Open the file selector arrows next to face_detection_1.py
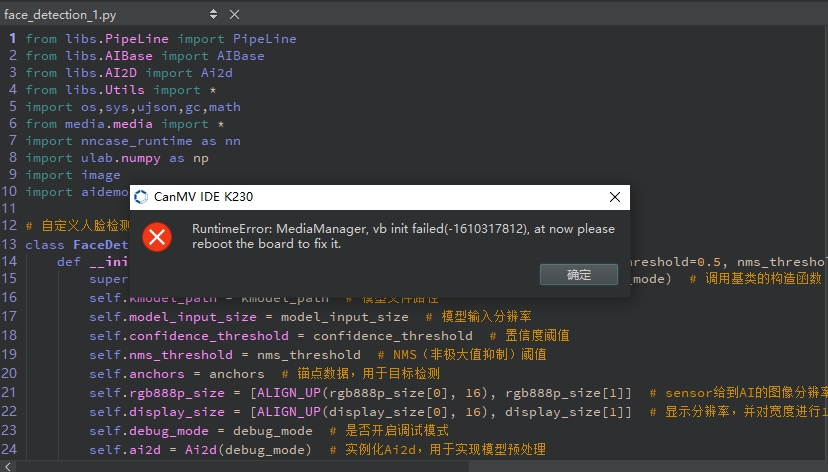The height and width of the screenshot is (472, 828). 213,14
